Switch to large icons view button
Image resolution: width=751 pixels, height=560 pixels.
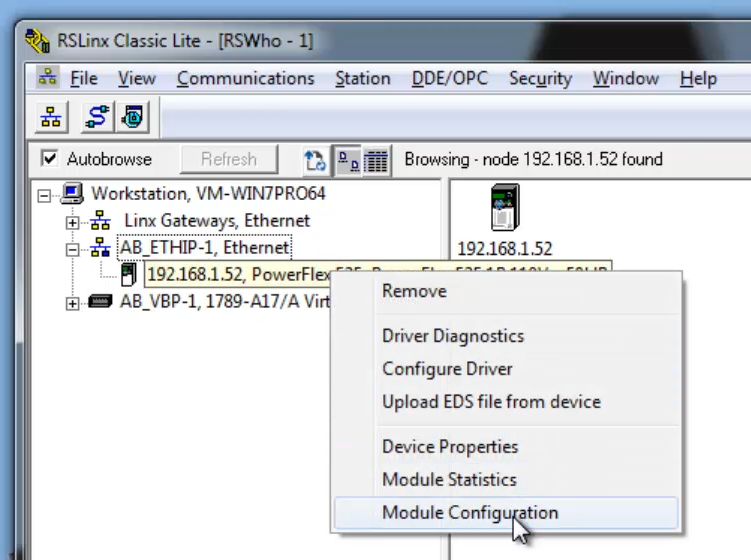348,160
